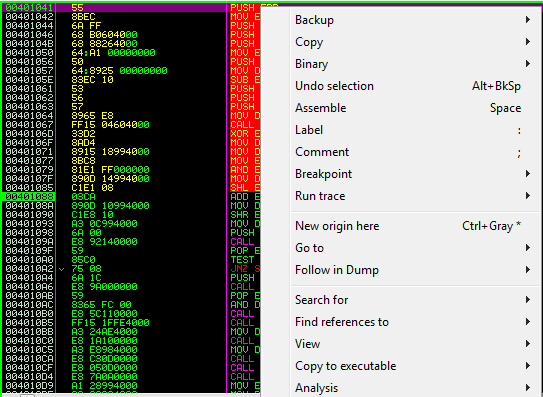
Task: Select address row 0040108A
Action: click(x=29, y=205)
